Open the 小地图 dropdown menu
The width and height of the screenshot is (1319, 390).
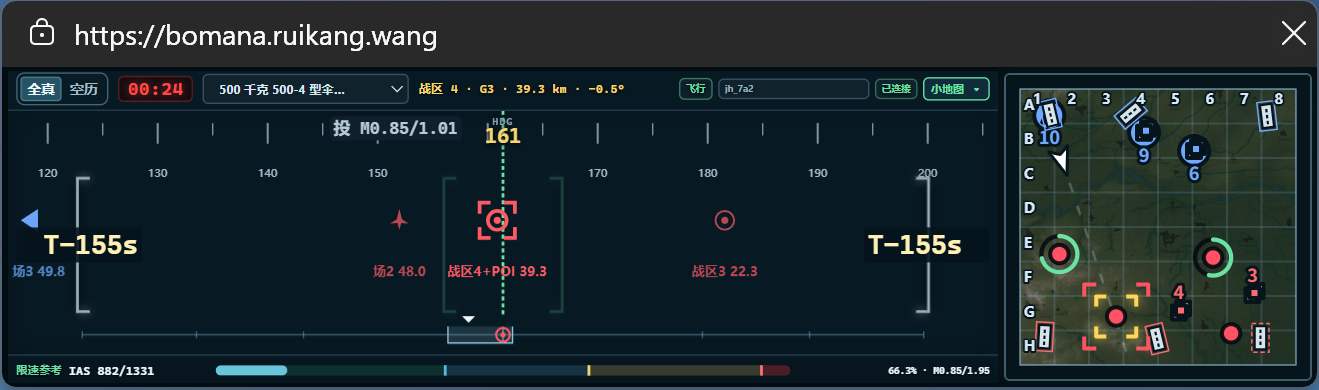pyautogui.click(x=956, y=89)
